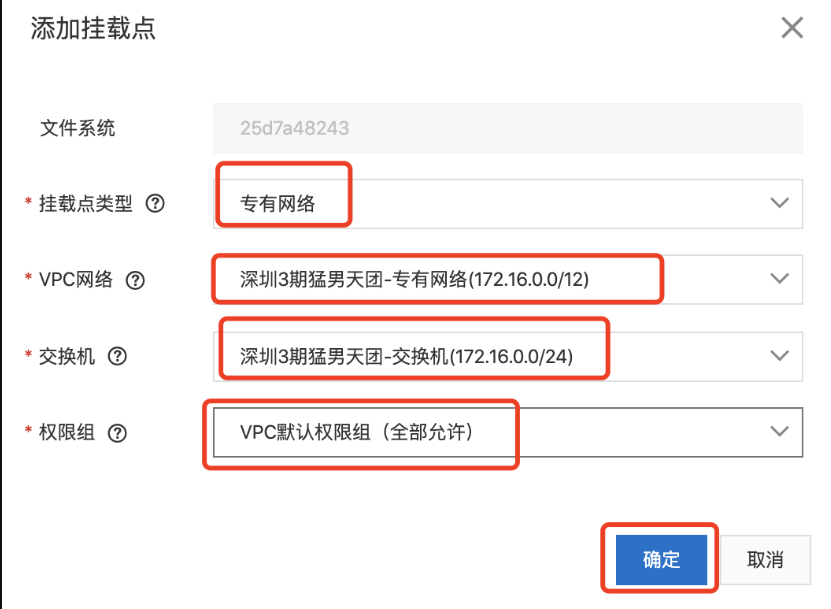Expand the 交换机 dropdown arrow
This screenshot has height=609, width=831.
779,356
